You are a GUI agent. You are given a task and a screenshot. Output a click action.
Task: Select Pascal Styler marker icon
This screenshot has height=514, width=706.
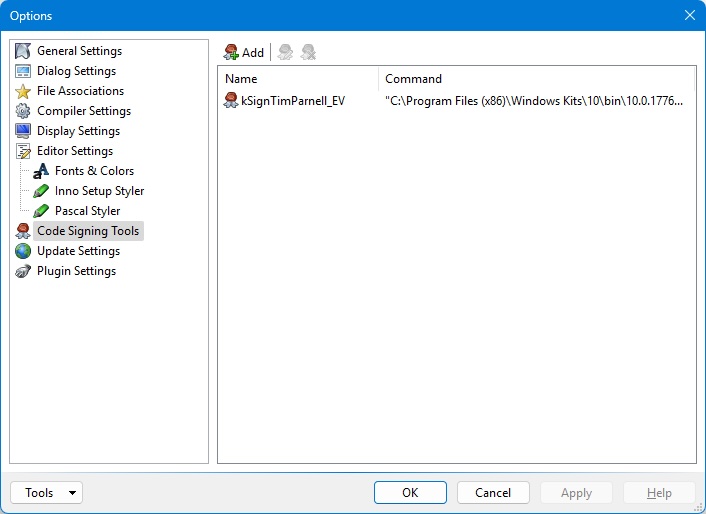tap(41, 211)
